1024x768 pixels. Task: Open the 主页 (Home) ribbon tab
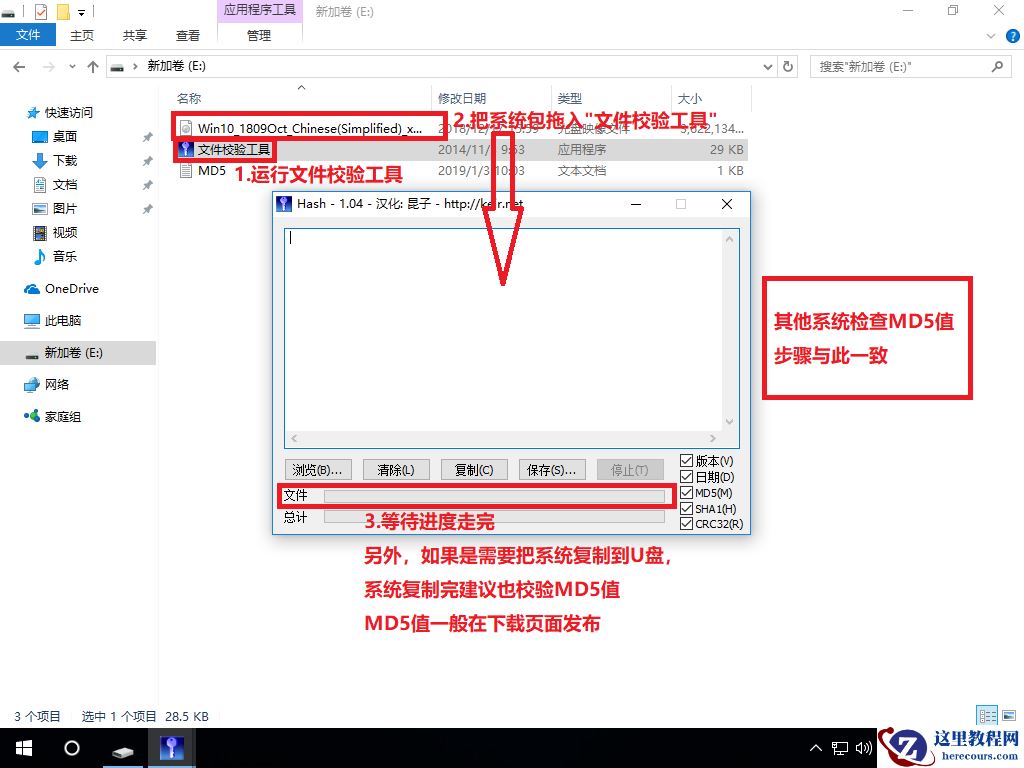(x=80, y=34)
